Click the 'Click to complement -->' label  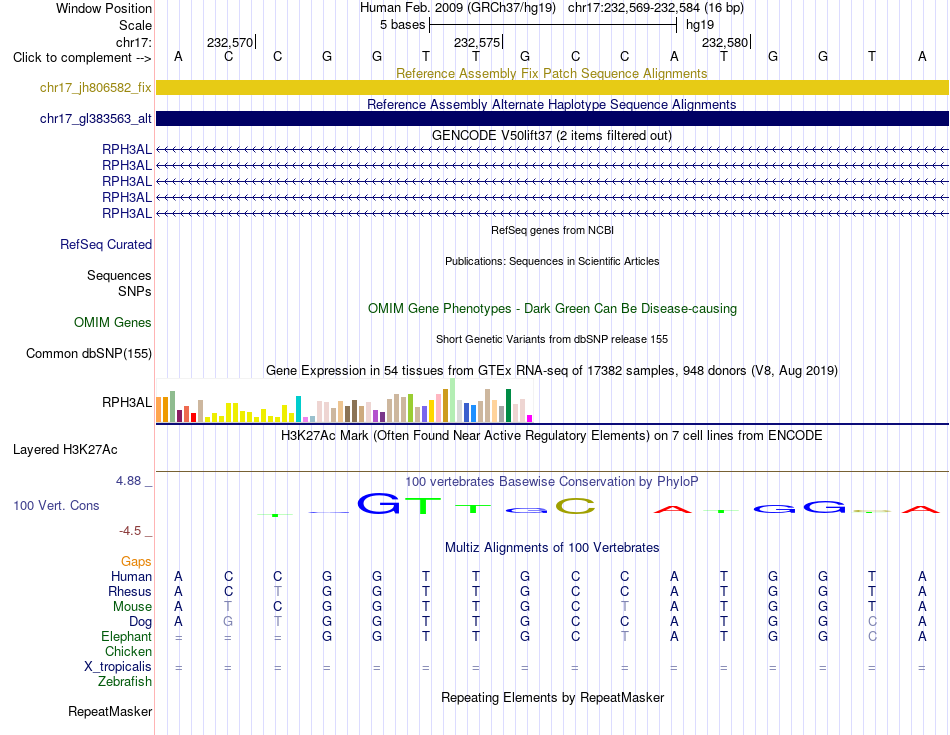click(82, 58)
